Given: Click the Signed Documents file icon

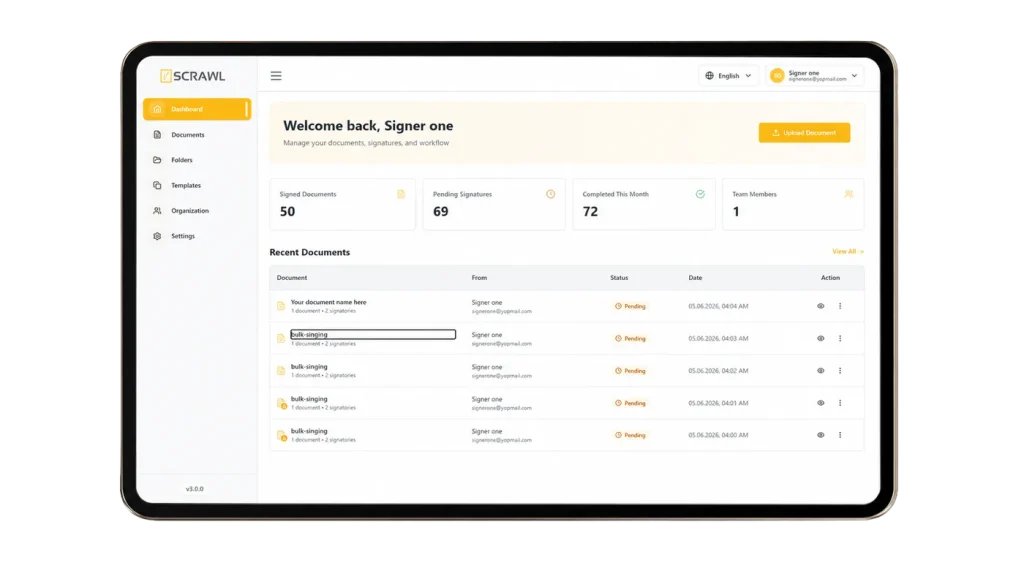Looking at the screenshot, I should pyautogui.click(x=401, y=194).
